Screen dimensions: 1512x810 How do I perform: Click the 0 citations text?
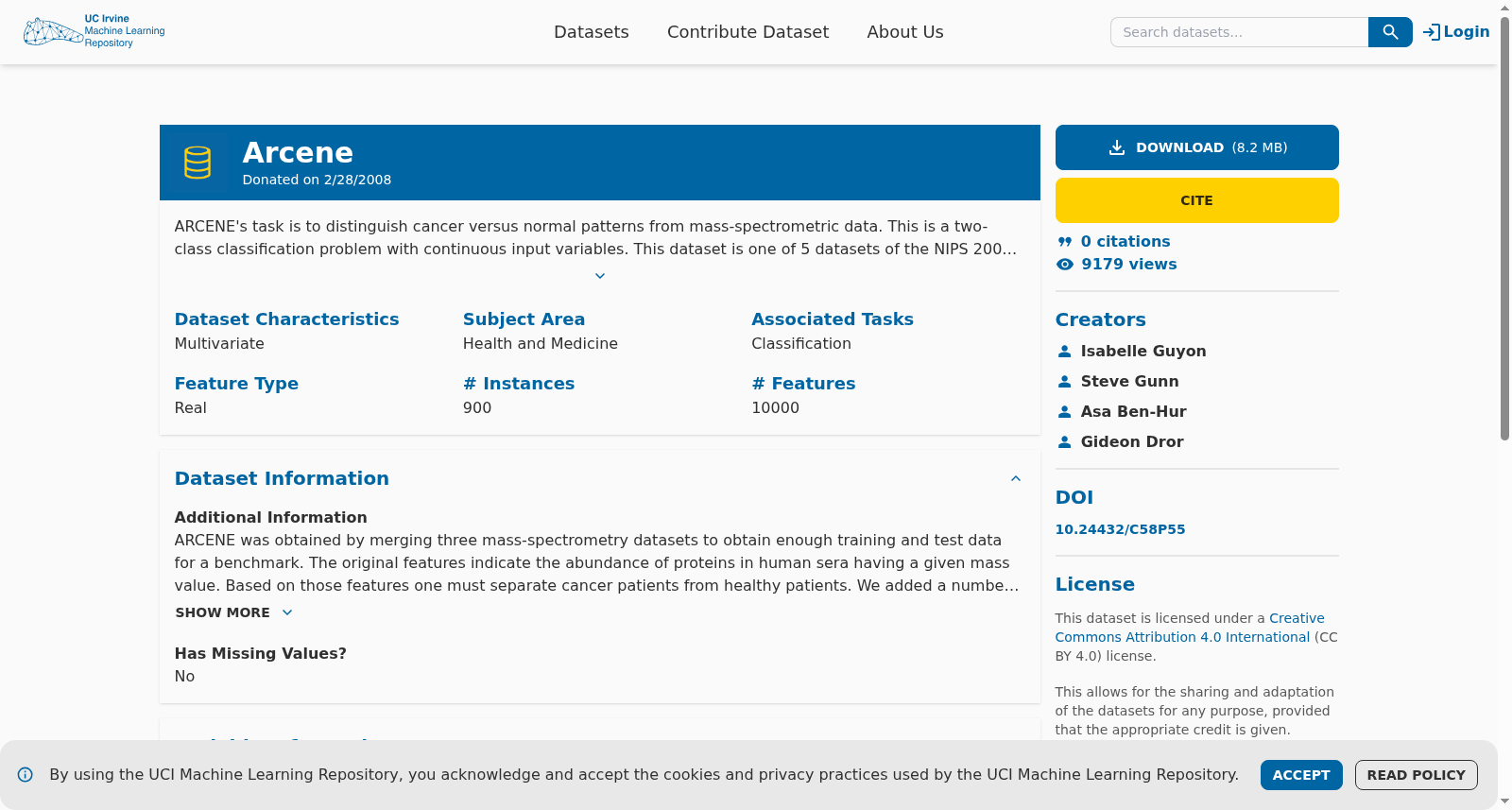1125,242
